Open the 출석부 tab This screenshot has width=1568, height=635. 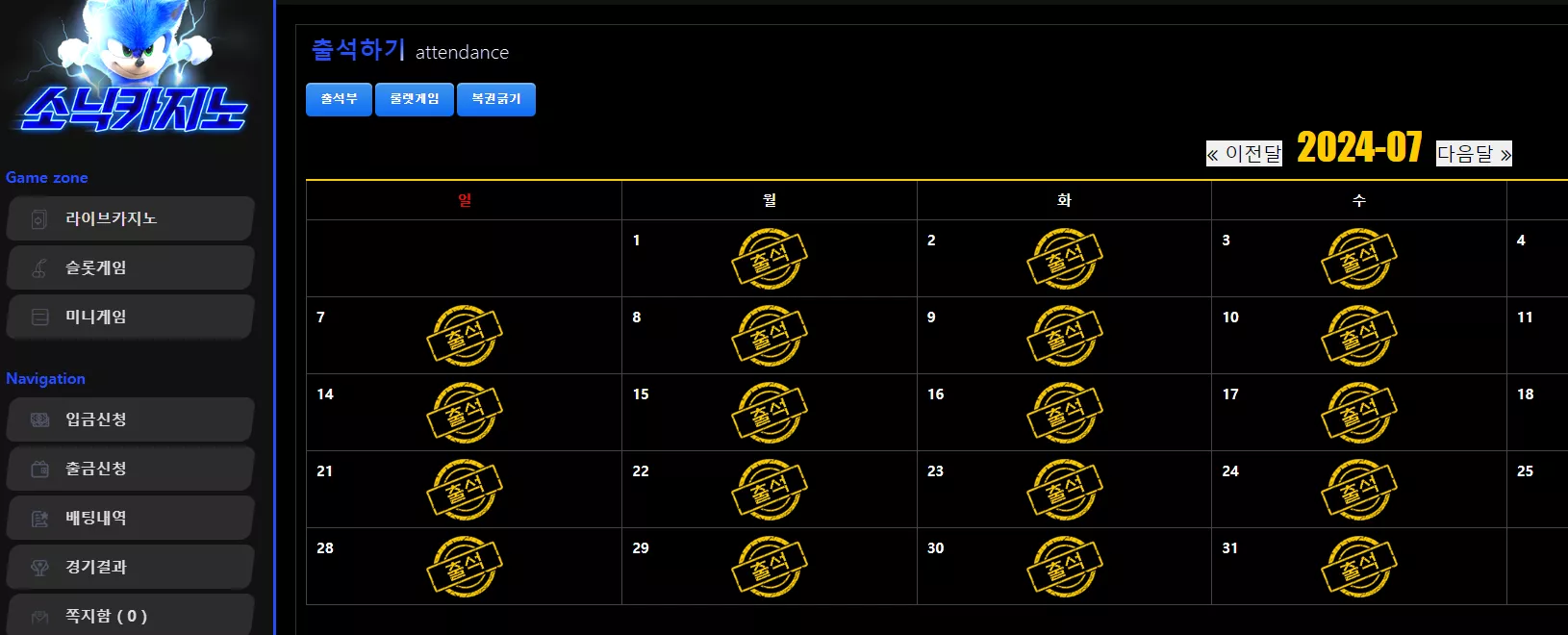339,99
